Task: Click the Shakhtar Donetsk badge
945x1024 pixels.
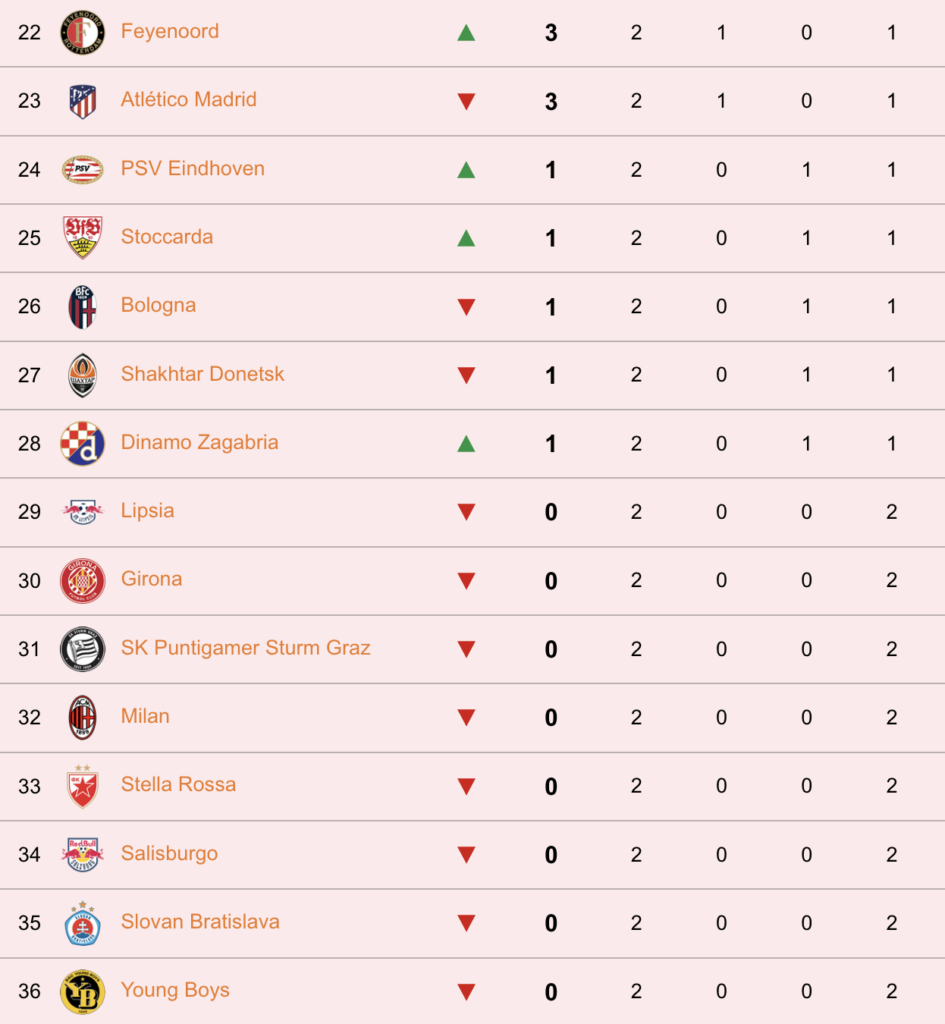Action: tap(82, 375)
